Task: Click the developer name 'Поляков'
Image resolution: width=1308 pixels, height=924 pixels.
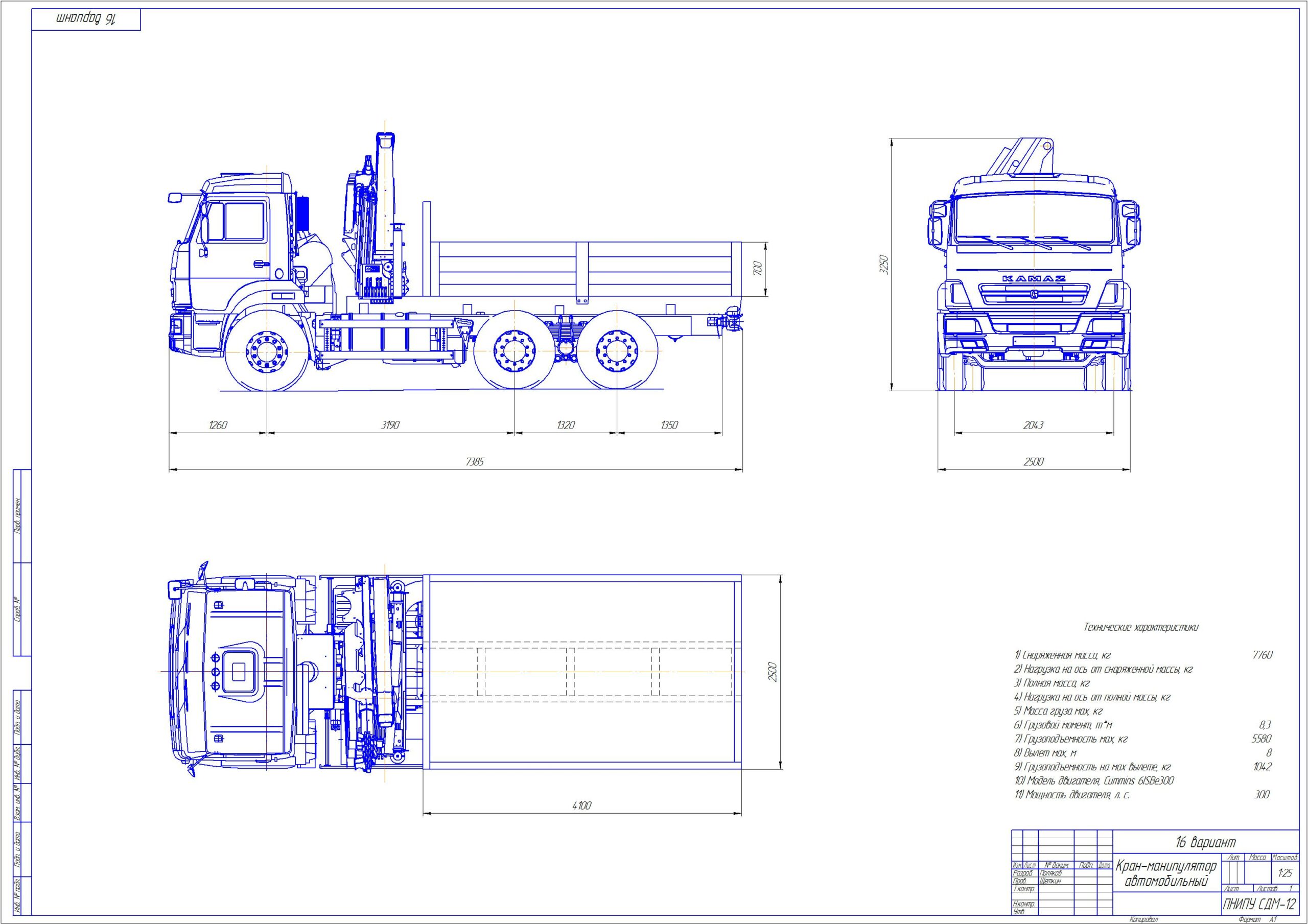Action: pos(1051,873)
